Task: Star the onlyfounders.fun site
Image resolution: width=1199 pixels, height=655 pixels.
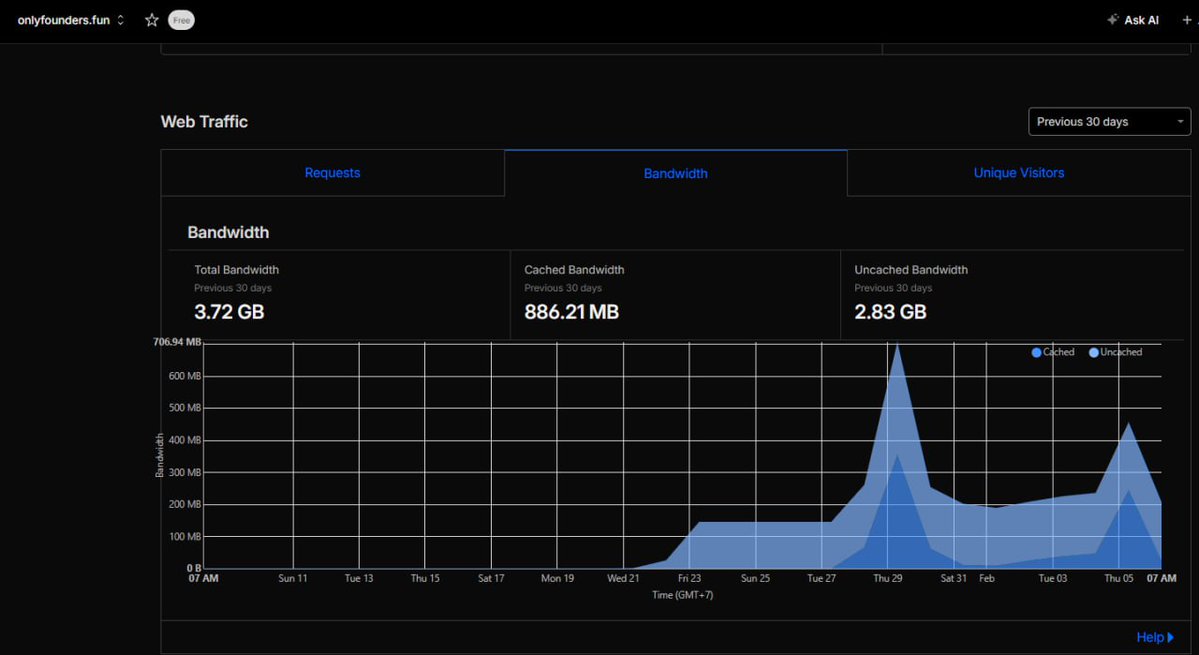Action: 151,21
